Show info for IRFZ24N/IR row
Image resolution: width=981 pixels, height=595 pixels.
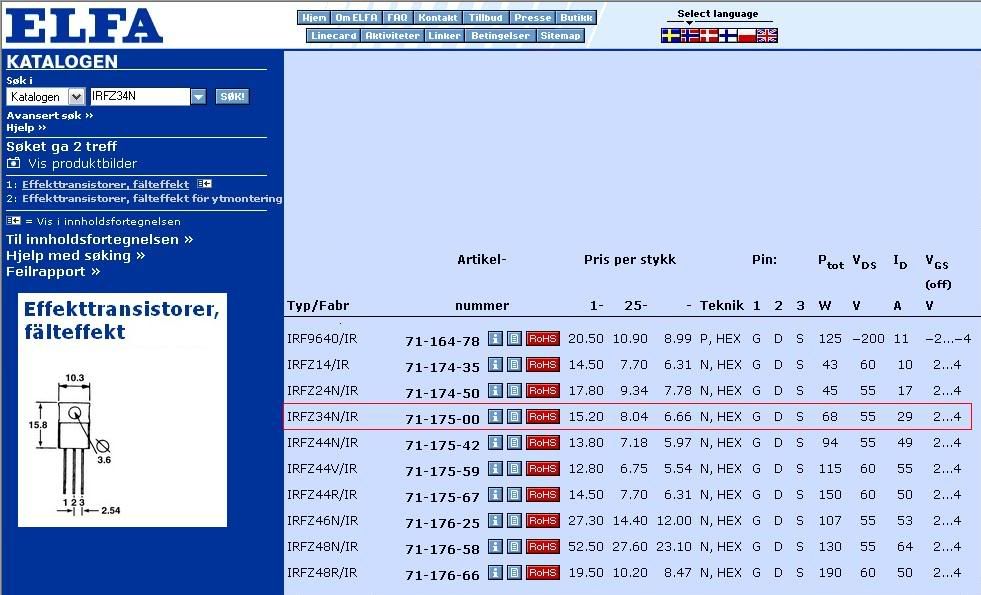click(x=495, y=390)
